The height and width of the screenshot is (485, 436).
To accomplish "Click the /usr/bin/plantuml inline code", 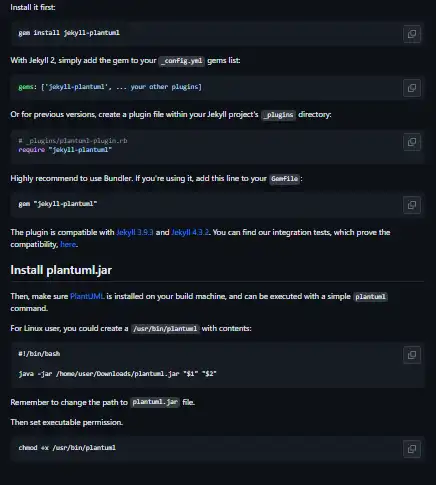I will point(165,329).
